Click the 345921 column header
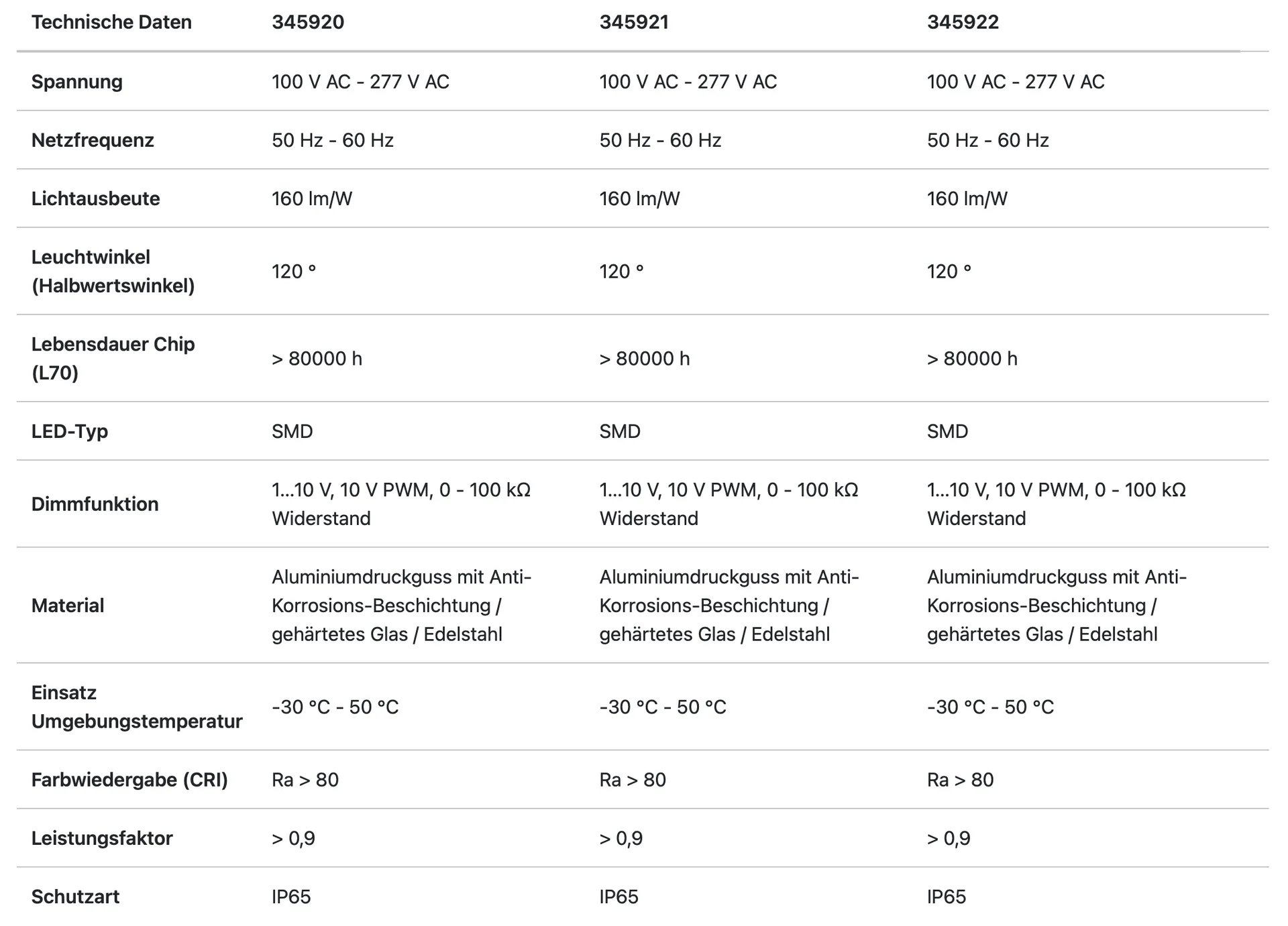Image resolution: width=1288 pixels, height=926 pixels. tap(634, 22)
